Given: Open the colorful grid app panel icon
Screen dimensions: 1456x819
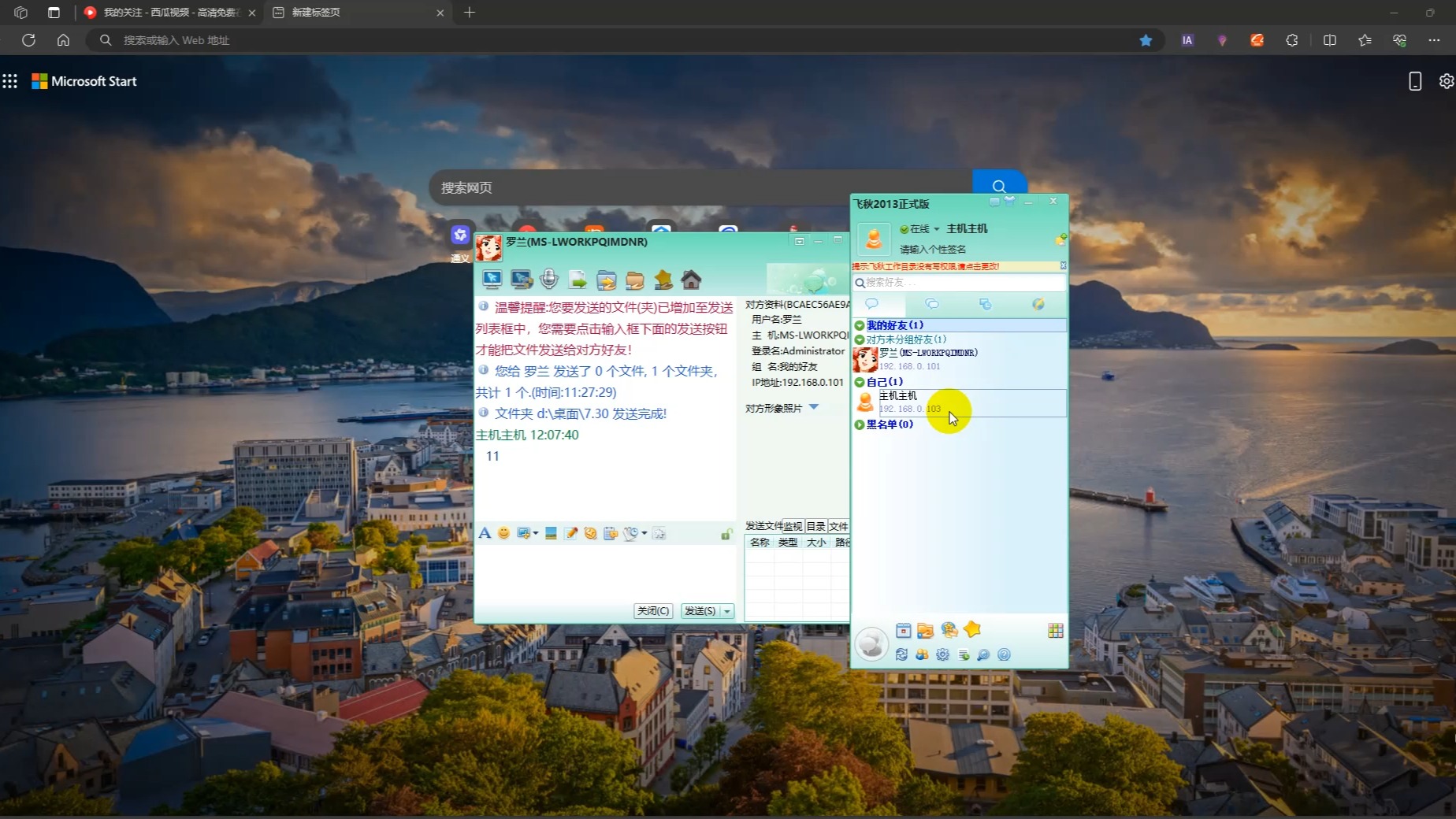Looking at the screenshot, I should pos(1056,630).
